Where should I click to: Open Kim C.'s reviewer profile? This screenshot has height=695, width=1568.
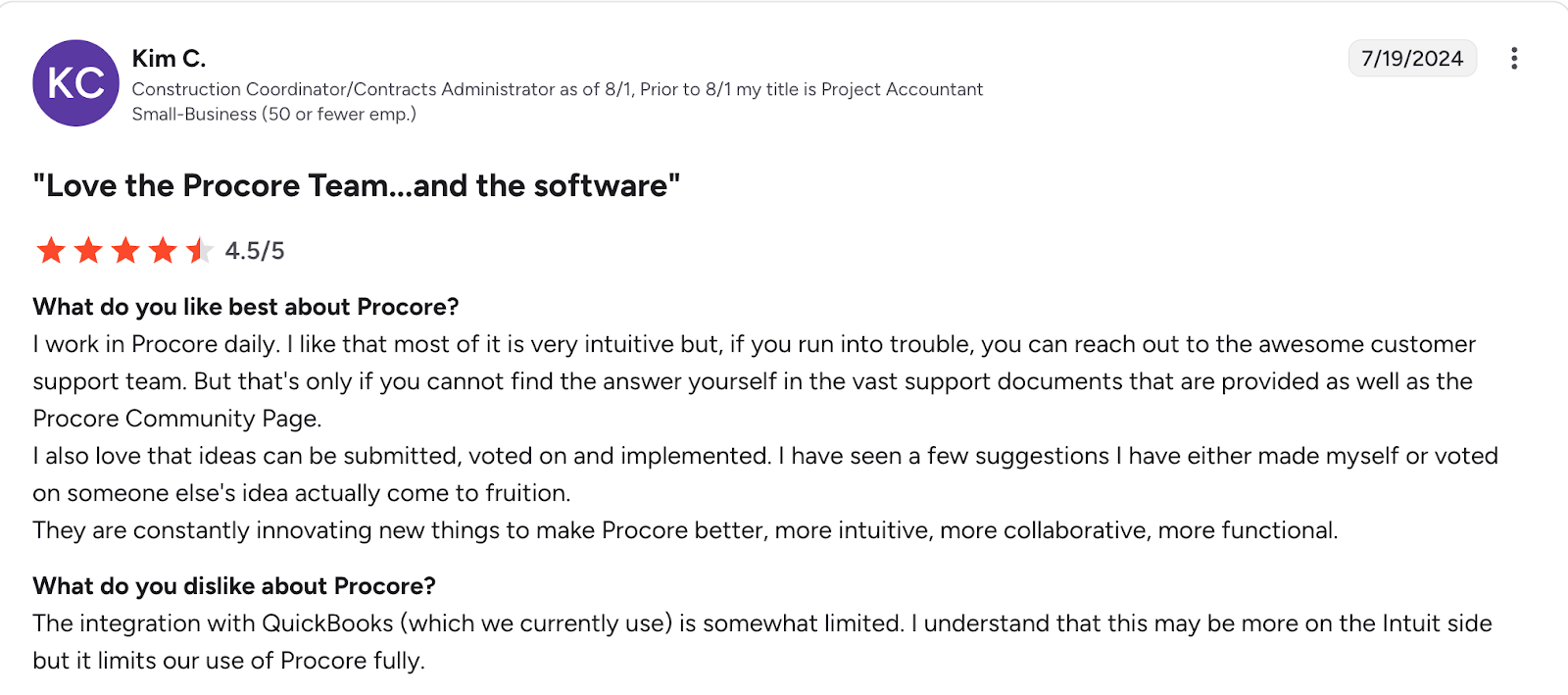(169, 58)
